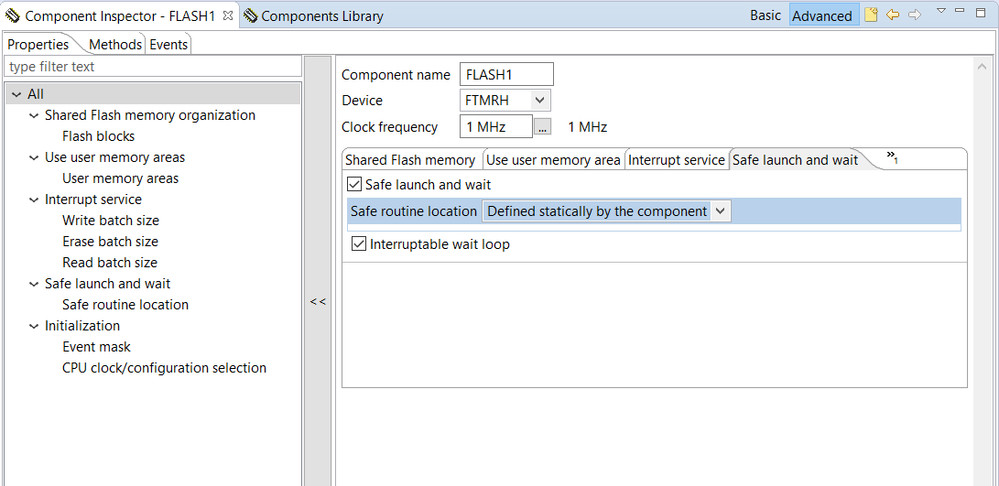Uncheck Safe launch and wait checkbox

354,184
